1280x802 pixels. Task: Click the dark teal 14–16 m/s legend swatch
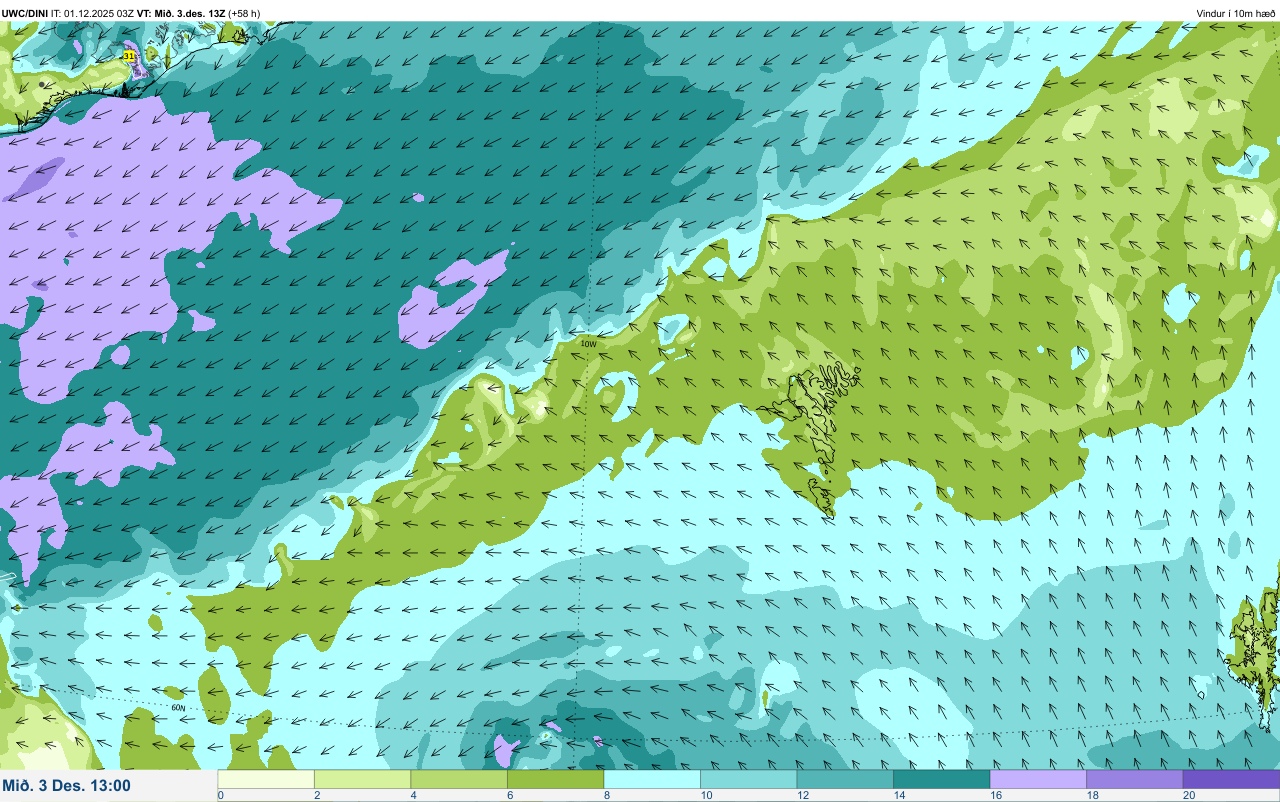[x=941, y=779]
